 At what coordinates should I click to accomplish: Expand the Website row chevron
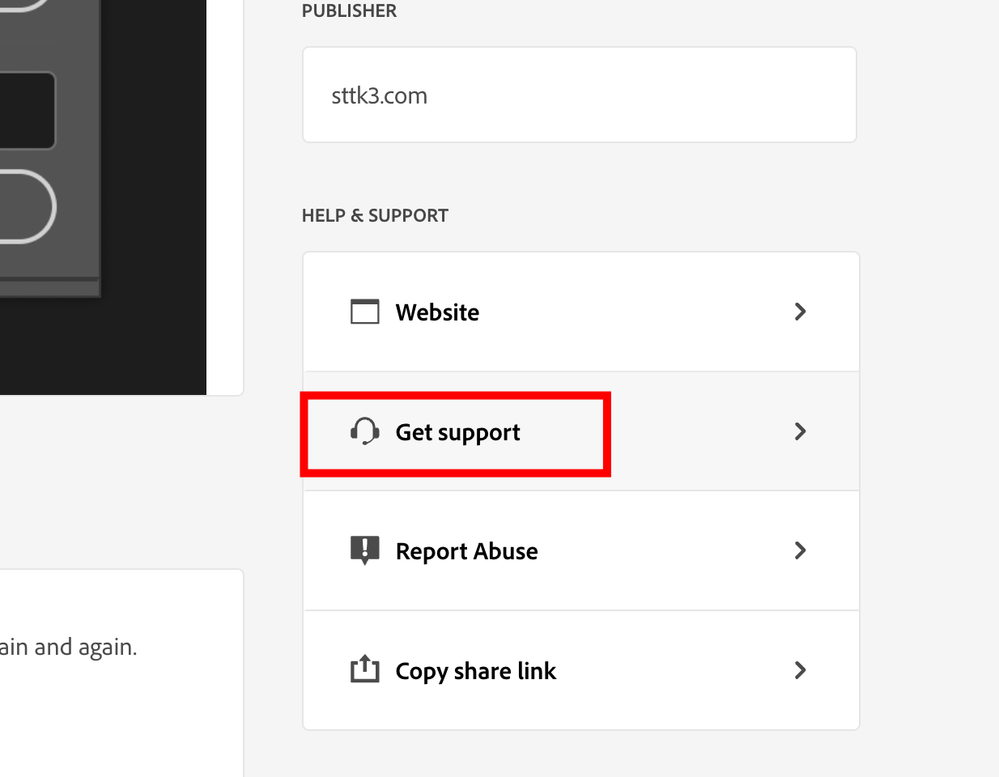coord(800,312)
